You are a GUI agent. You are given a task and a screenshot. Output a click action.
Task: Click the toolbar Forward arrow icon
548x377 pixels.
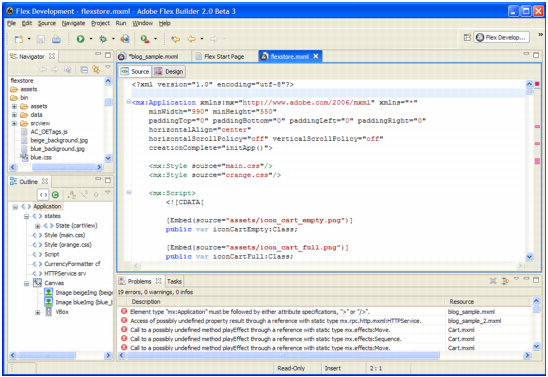214,39
